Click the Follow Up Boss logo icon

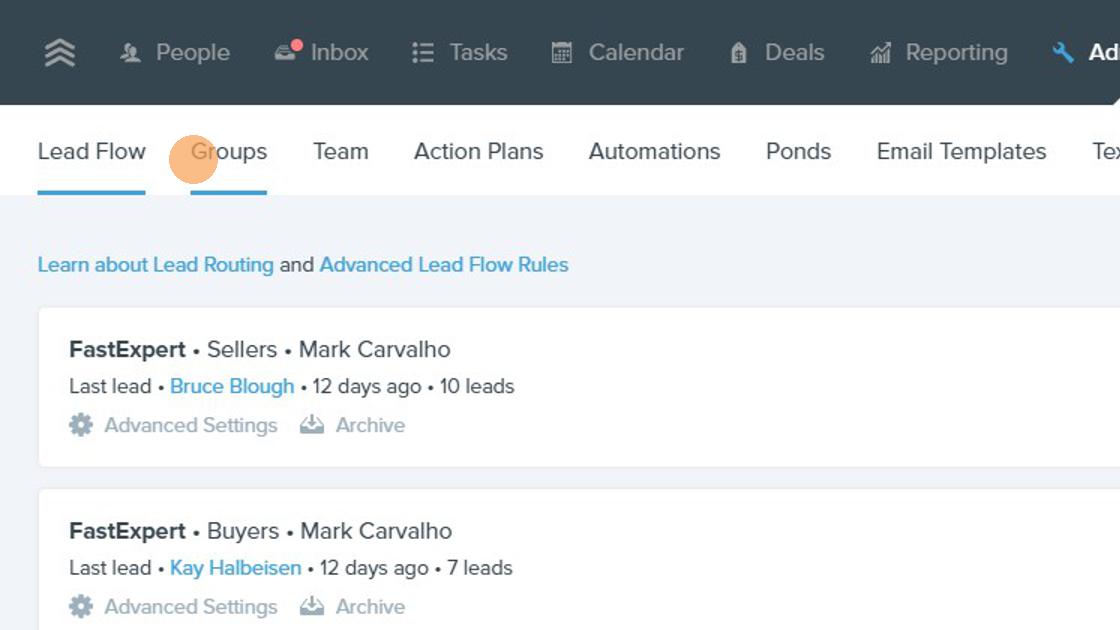click(60, 52)
